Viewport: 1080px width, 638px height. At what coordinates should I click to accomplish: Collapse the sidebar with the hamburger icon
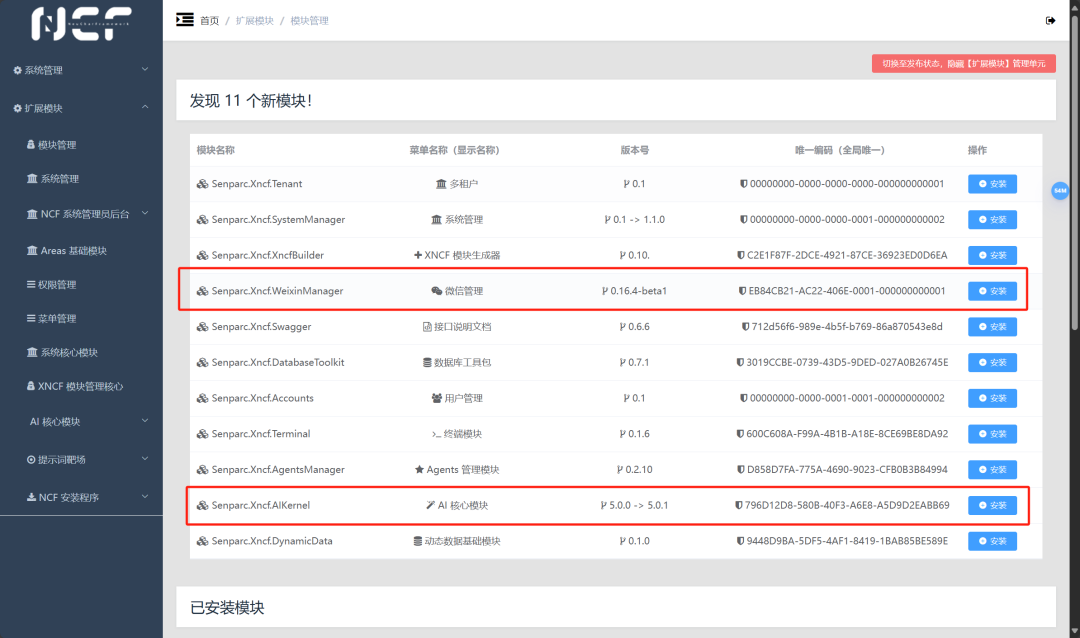pyautogui.click(x=185, y=20)
